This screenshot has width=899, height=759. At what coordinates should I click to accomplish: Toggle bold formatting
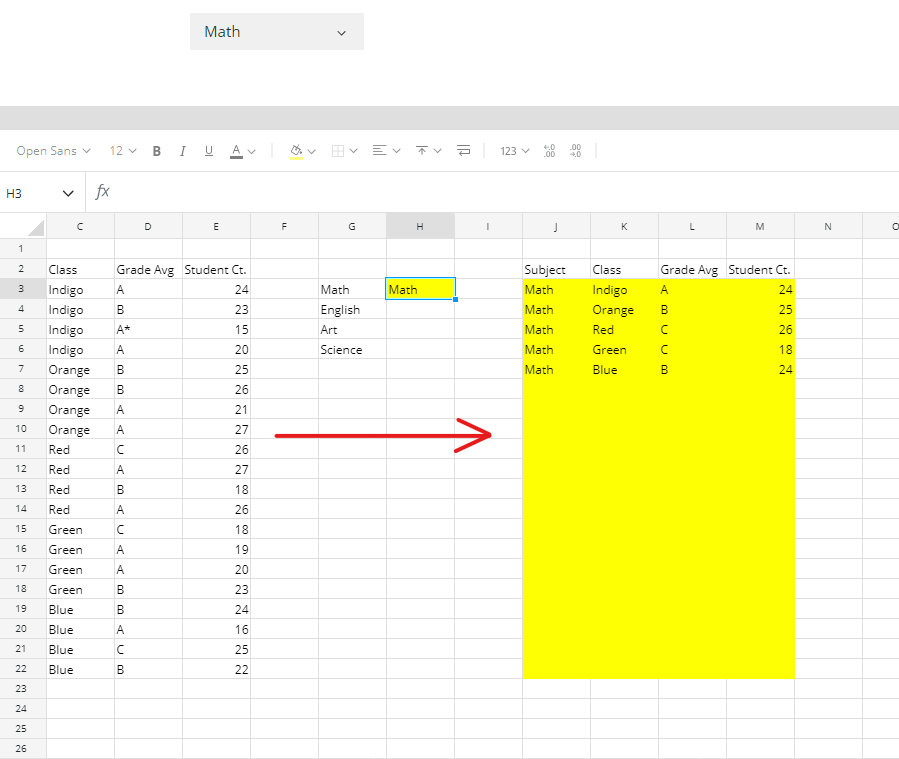pos(157,151)
